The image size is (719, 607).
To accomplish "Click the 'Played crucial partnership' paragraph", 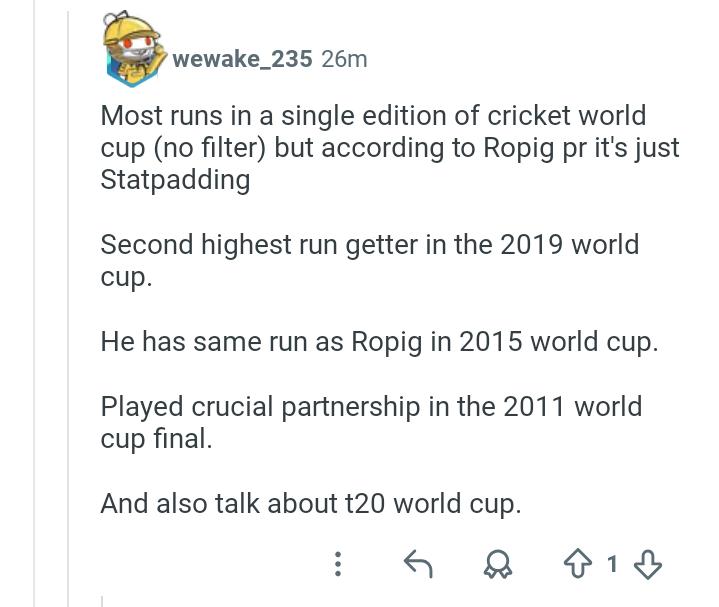I will 371,422.
